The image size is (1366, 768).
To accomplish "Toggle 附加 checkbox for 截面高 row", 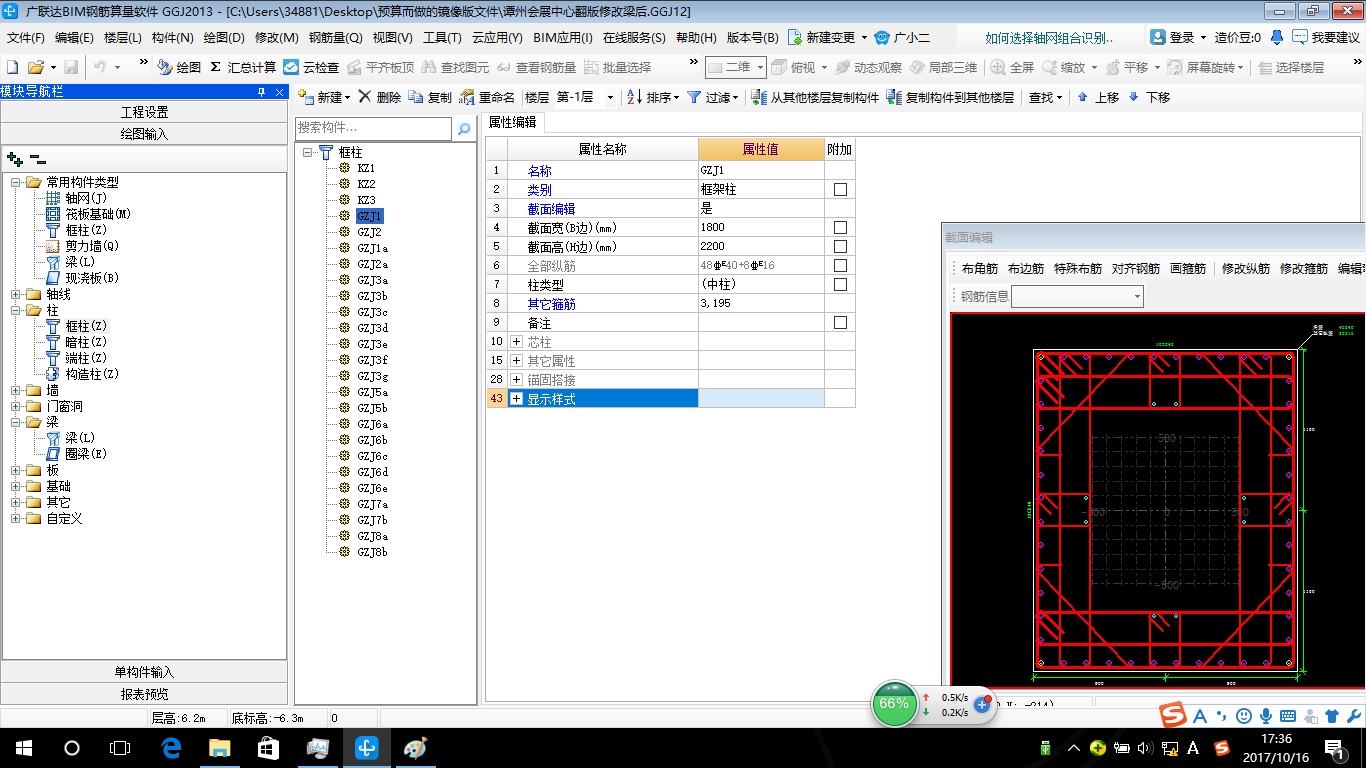I will [x=840, y=246].
